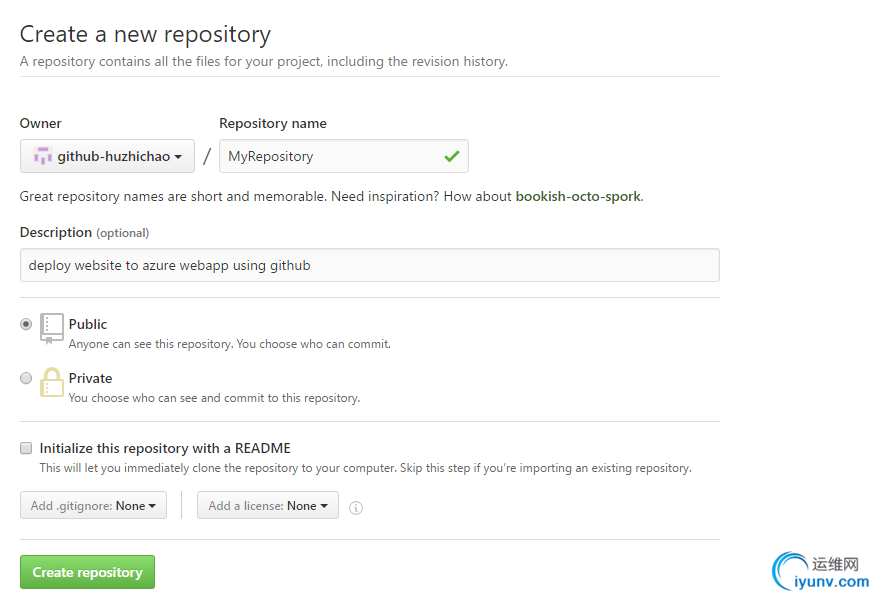Use the suggested name bookish-octo-spork
Viewport: 875px width, 598px height.
click(578, 196)
